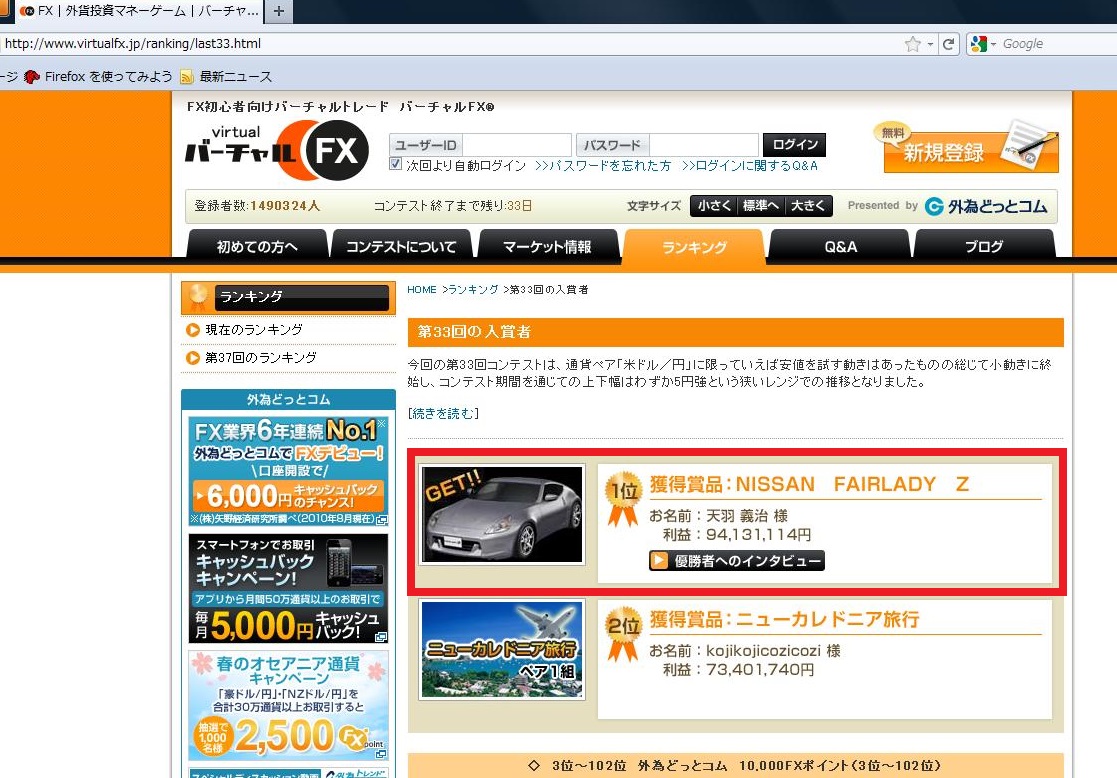Click the arrow icon beside 第37回のランキング
The image size is (1117, 778).
192,358
